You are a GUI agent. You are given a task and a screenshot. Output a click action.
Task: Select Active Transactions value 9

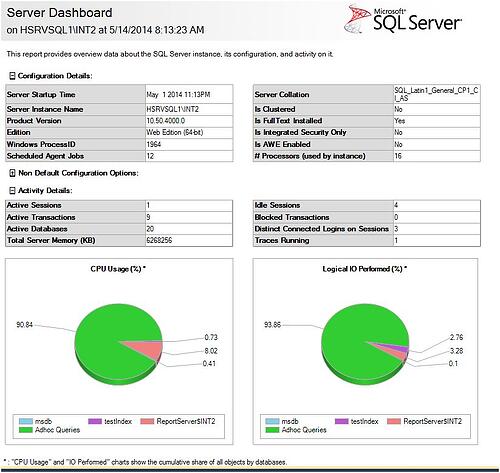[x=148, y=217]
